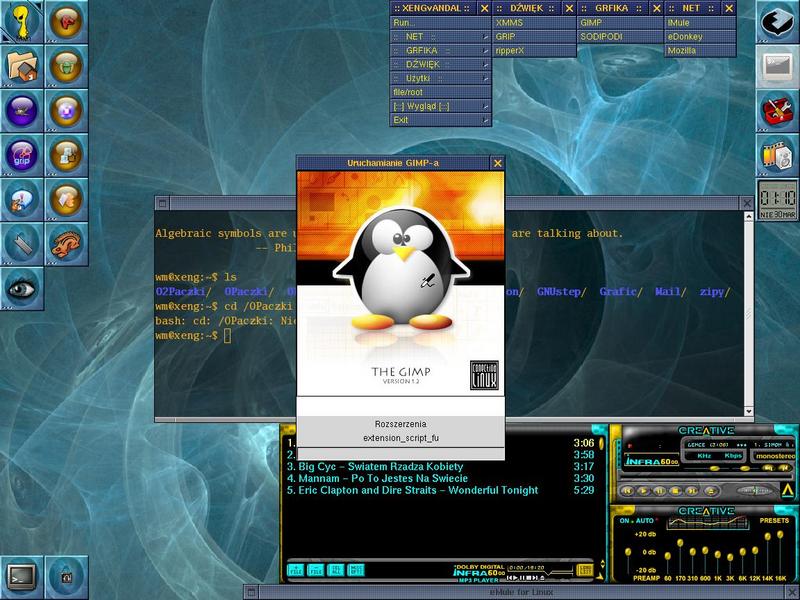Toggle the XMMS shuffle/repeat oval control
The width and height of the screenshot is (800, 600).
pos(756,491)
